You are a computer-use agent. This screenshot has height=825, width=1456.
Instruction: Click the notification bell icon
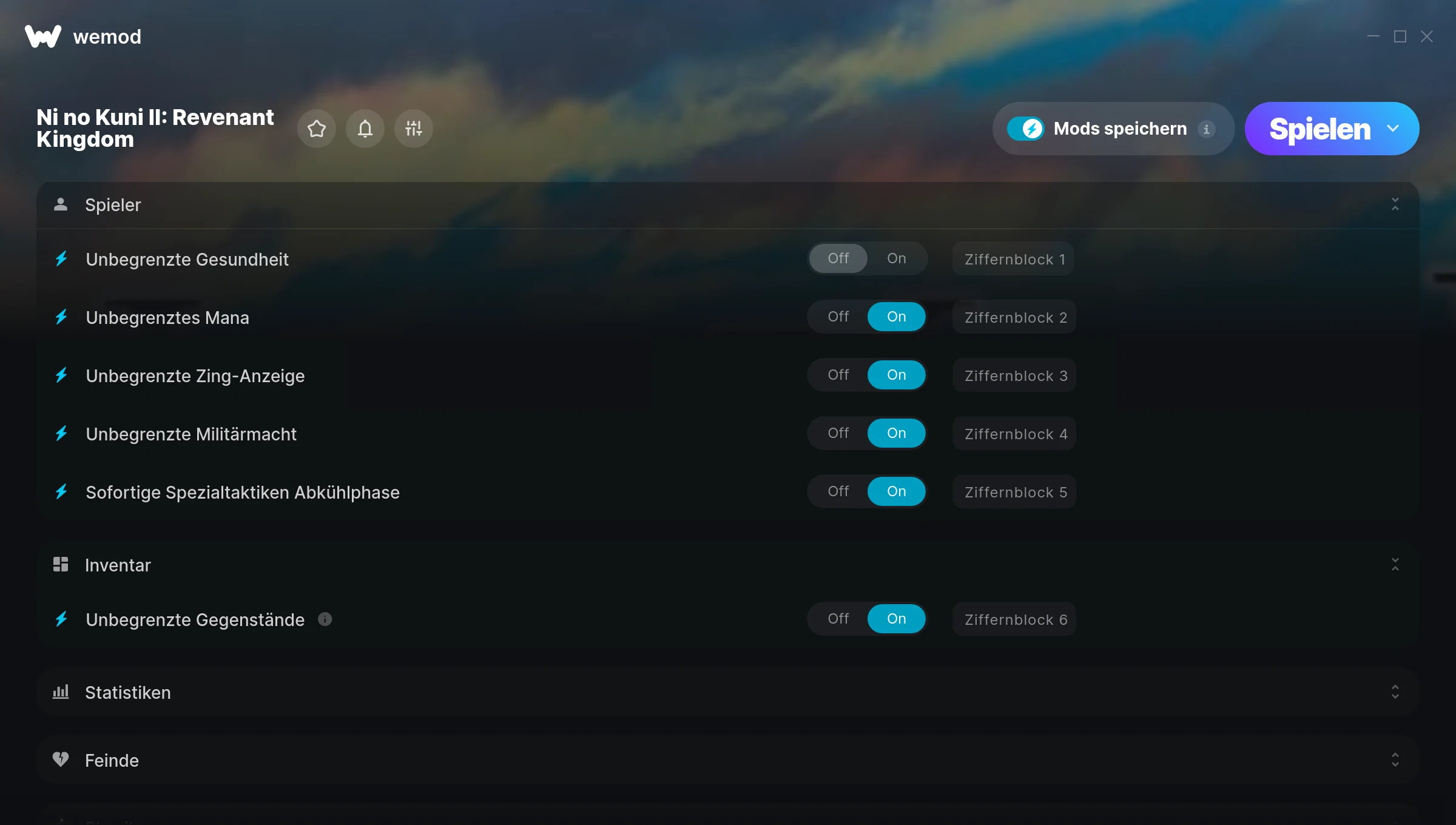click(365, 129)
